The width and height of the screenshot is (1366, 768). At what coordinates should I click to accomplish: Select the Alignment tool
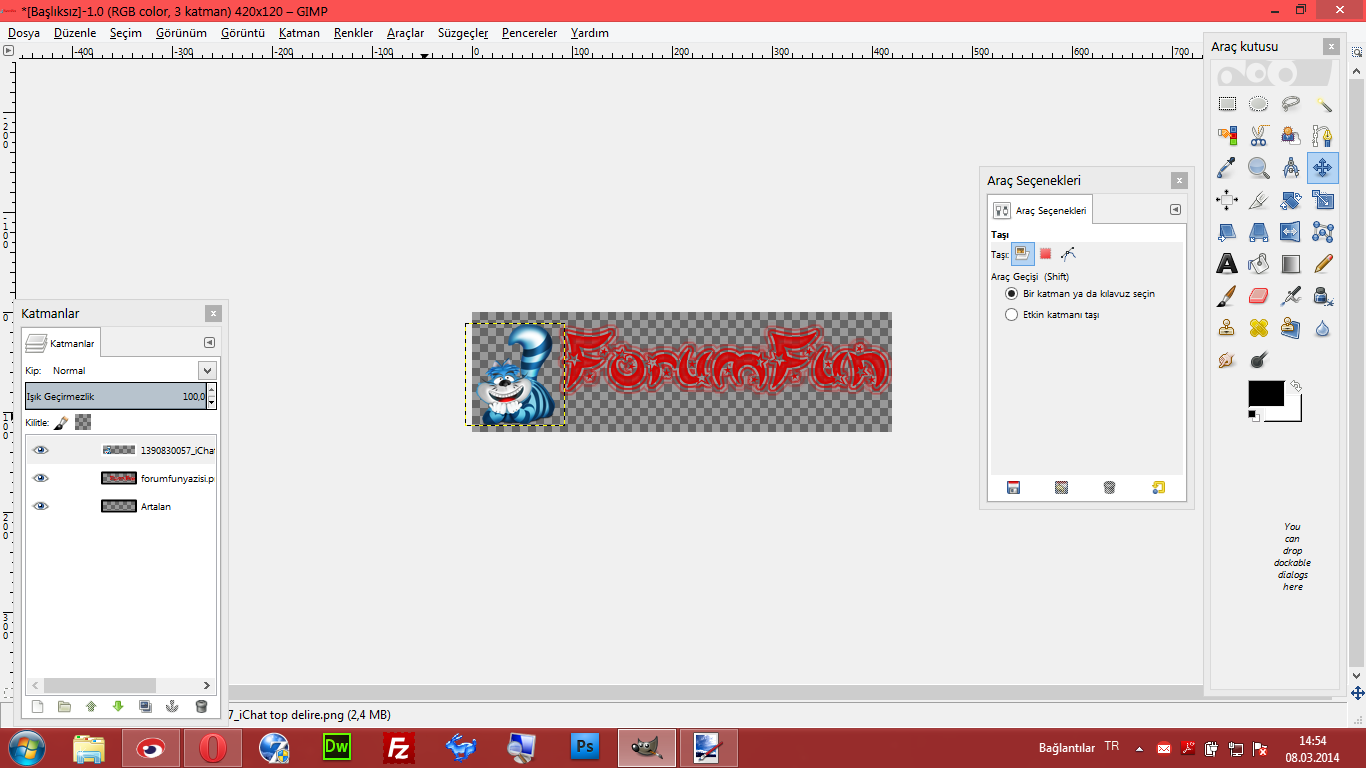[1227, 199]
